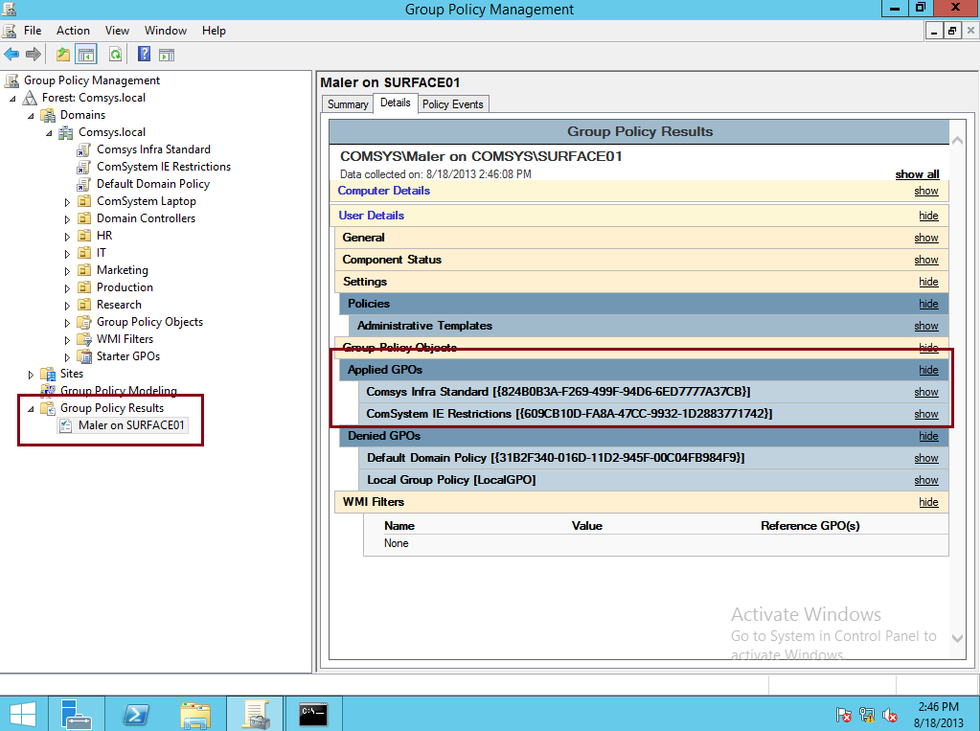Show the Component Status section
980x731 pixels.
(926, 260)
